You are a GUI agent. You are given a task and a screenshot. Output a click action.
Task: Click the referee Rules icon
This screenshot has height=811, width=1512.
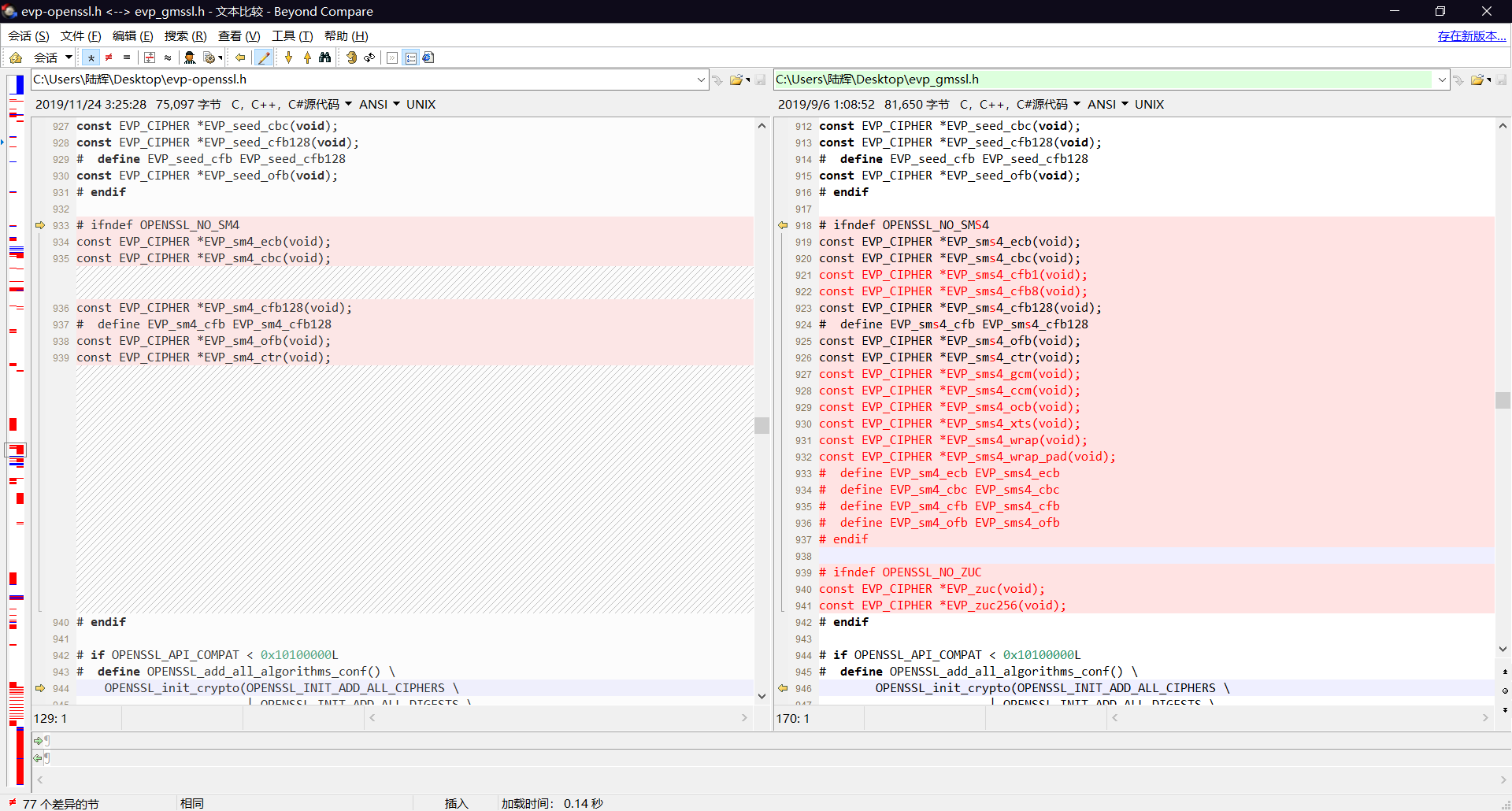(x=190, y=57)
